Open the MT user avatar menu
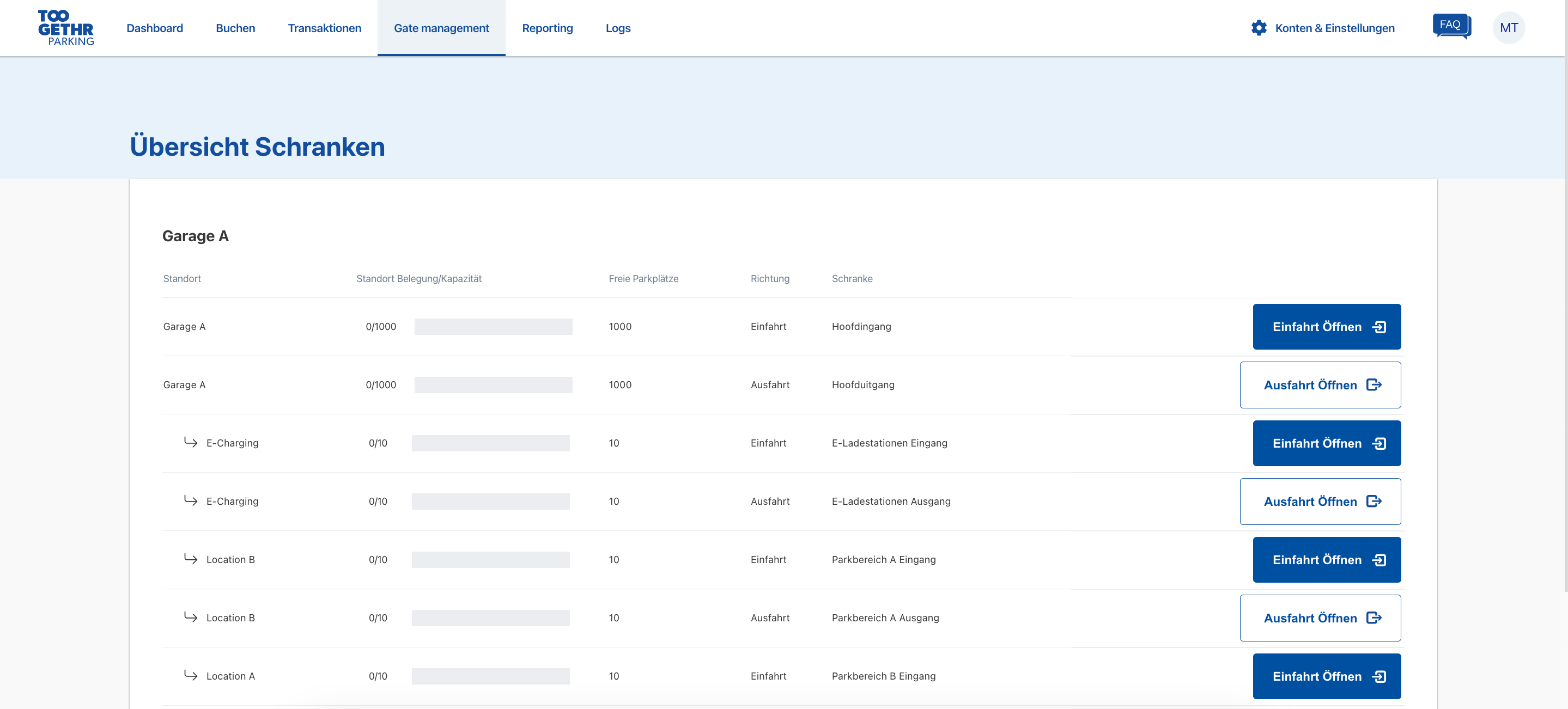This screenshot has width=1568, height=709. tap(1509, 28)
